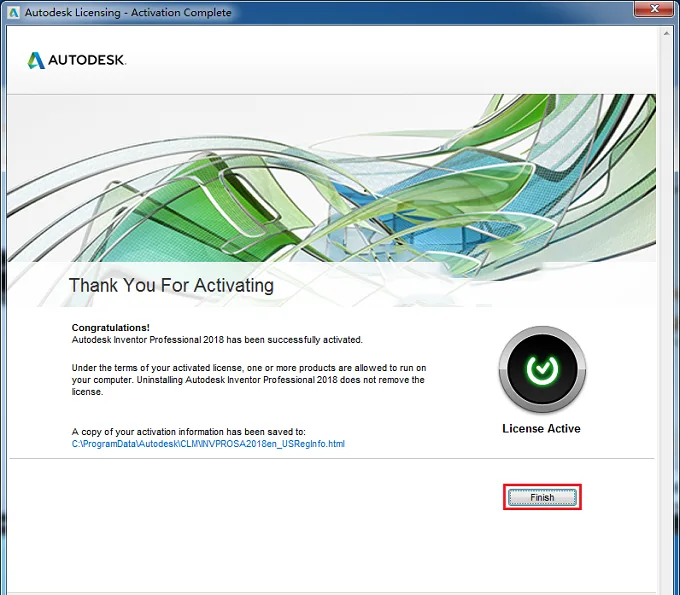
Task: Click 'has been successfully activated' sentence
Action: (217, 340)
